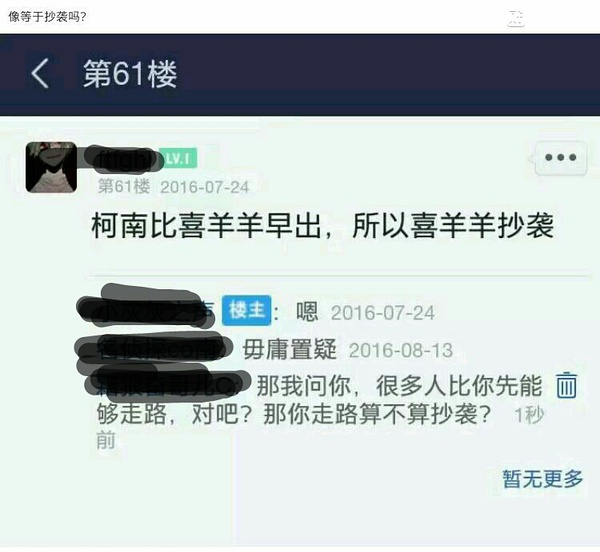Image resolution: width=600 pixels, height=552 pixels.
Task: Open the redacted username before 那我问你
Action: tap(165, 381)
